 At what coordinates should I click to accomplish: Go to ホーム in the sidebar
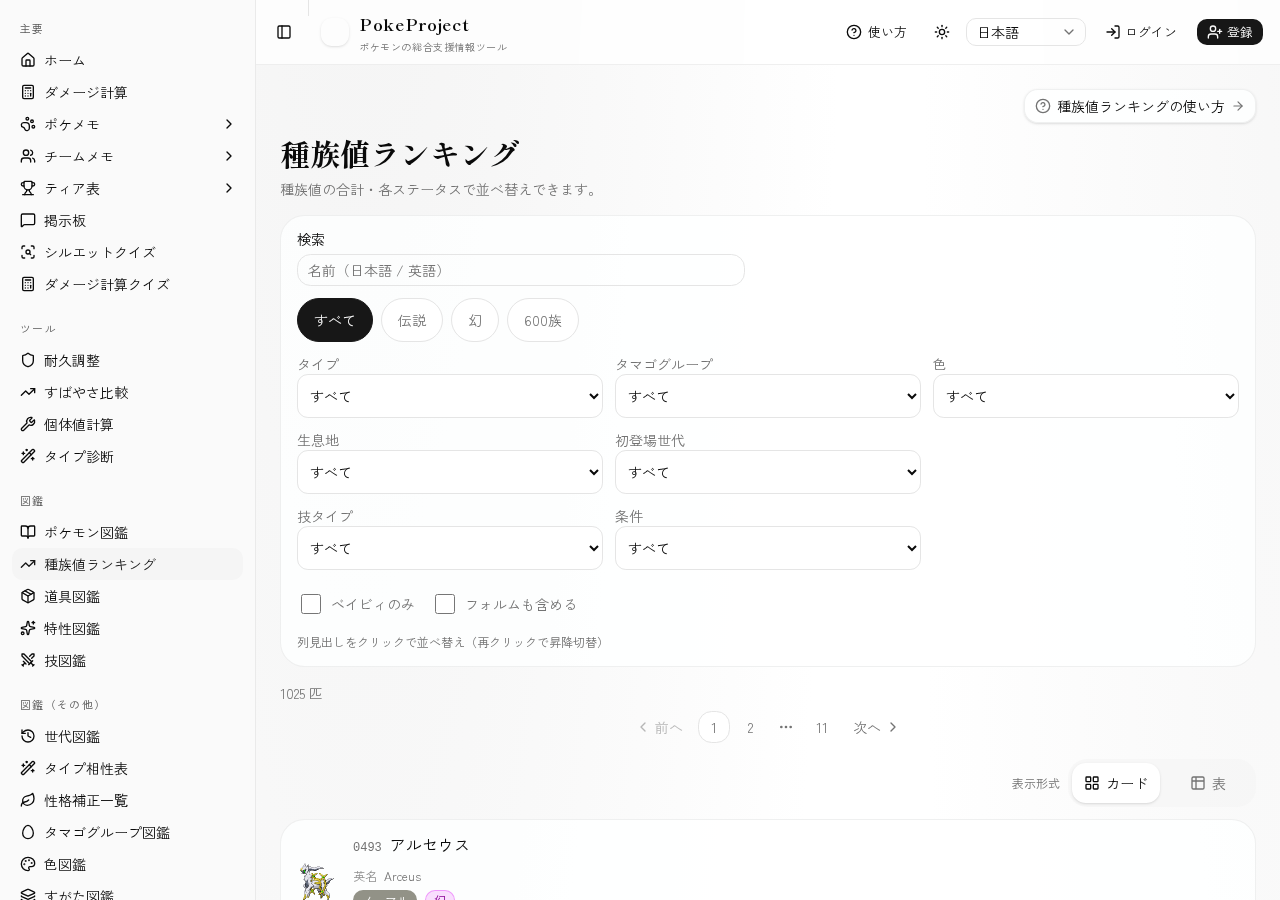pyautogui.click(x=128, y=60)
